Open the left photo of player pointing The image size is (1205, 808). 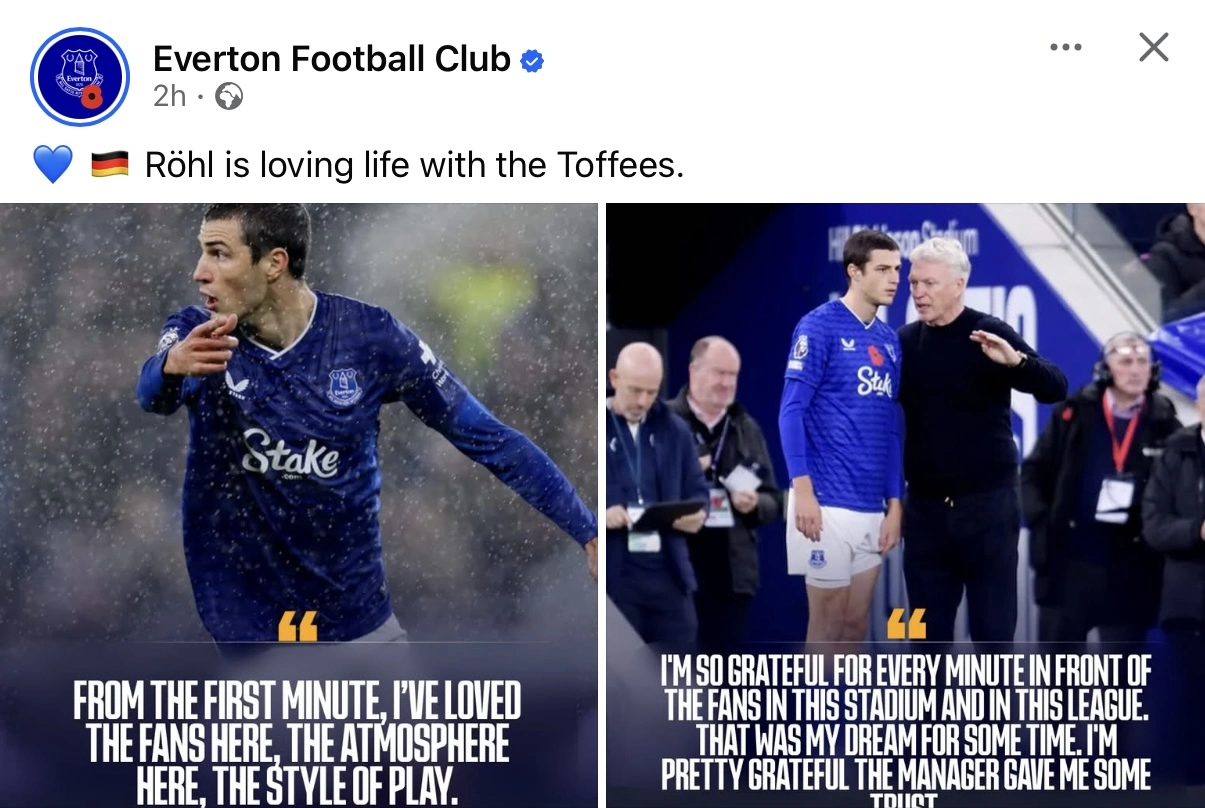click(x=299, y=505)
